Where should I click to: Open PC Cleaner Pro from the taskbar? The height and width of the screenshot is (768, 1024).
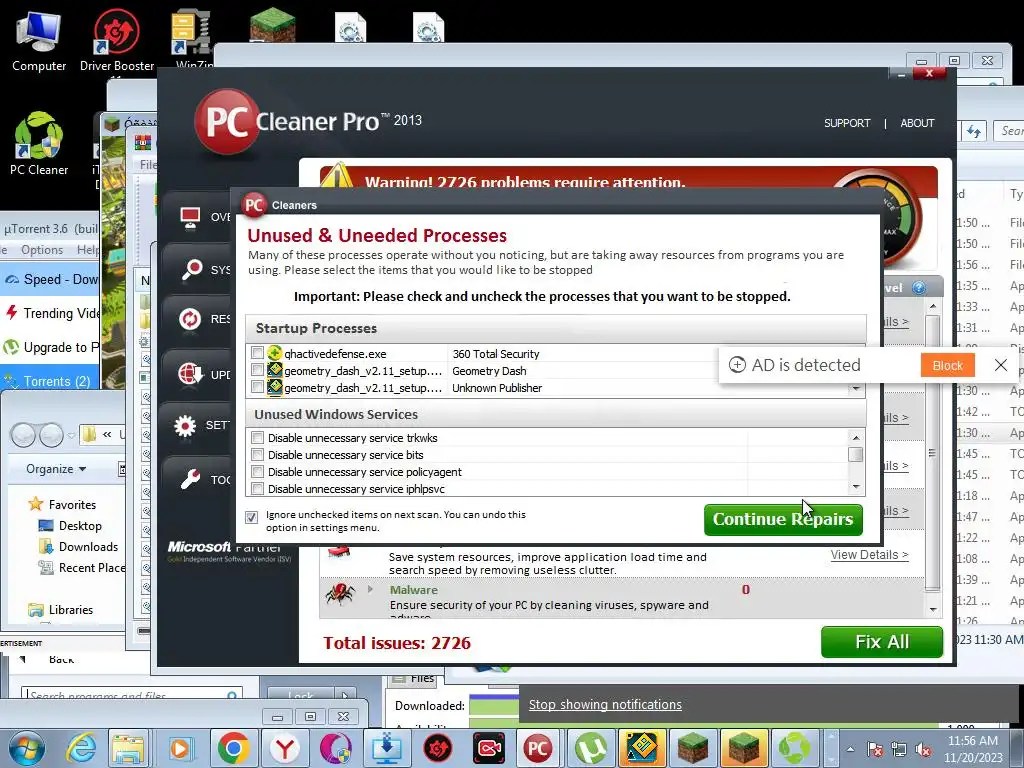(x=537, y=748)
